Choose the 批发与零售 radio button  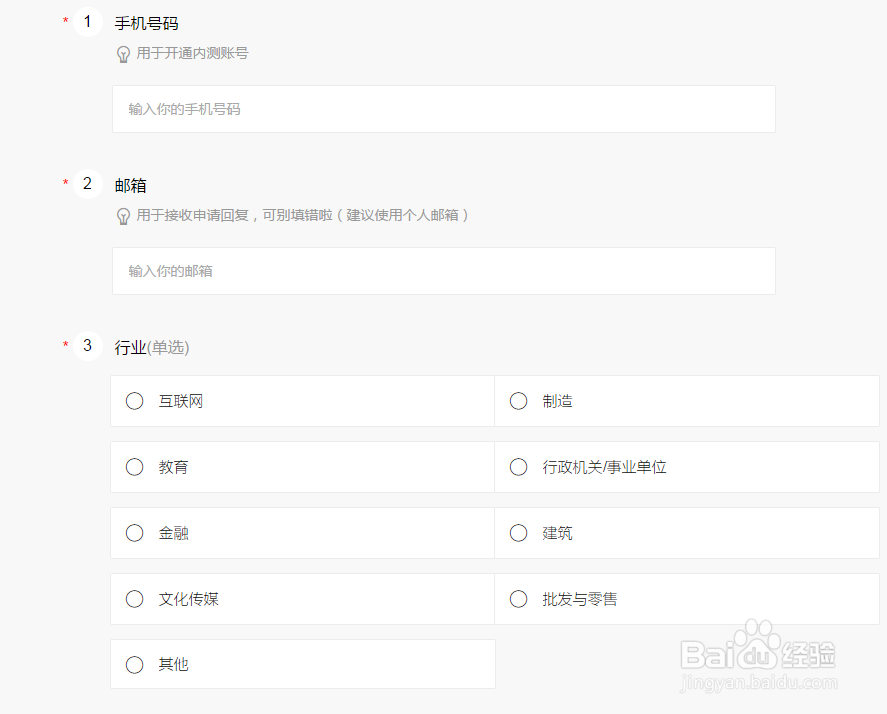pyautogui.click(x=519, y=599)
